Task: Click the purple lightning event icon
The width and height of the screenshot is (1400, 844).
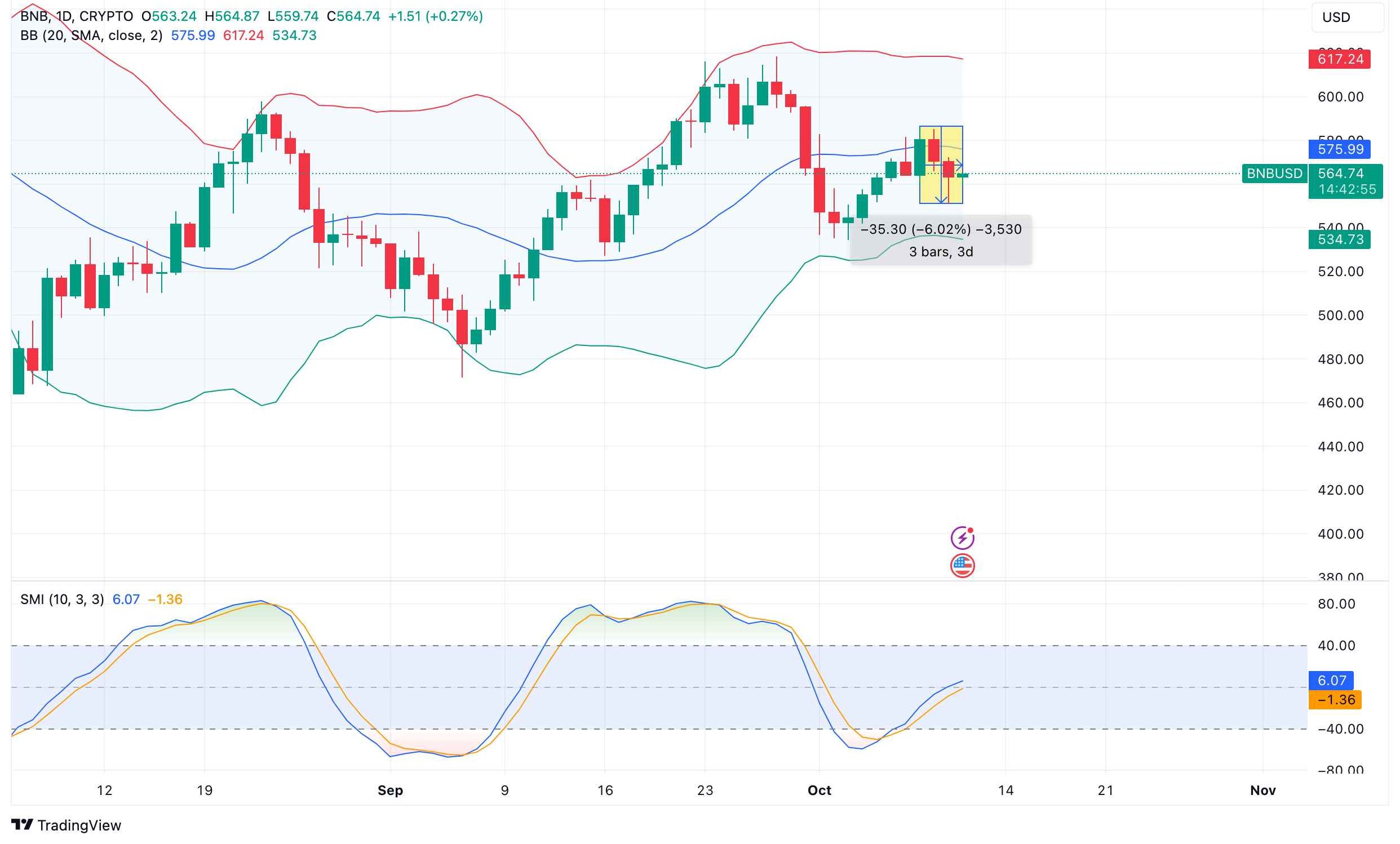Action: click(x=962, y=538)
